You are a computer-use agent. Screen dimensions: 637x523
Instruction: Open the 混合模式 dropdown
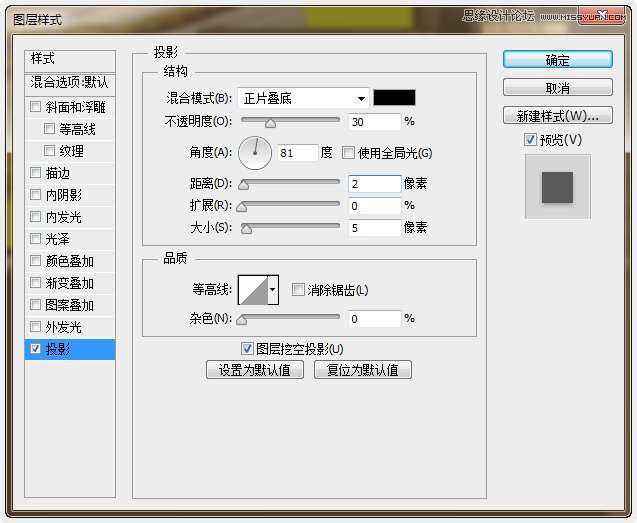(304, 98)
